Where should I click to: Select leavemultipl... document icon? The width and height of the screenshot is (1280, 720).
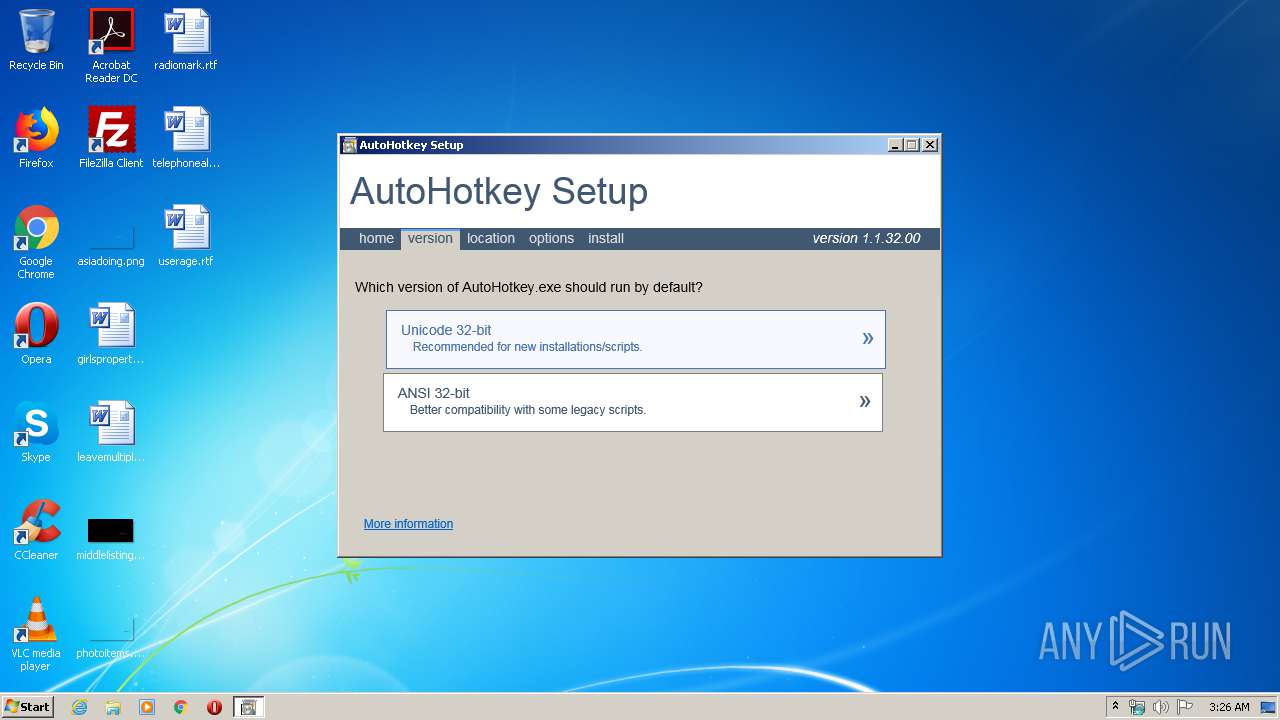[111, 432]
